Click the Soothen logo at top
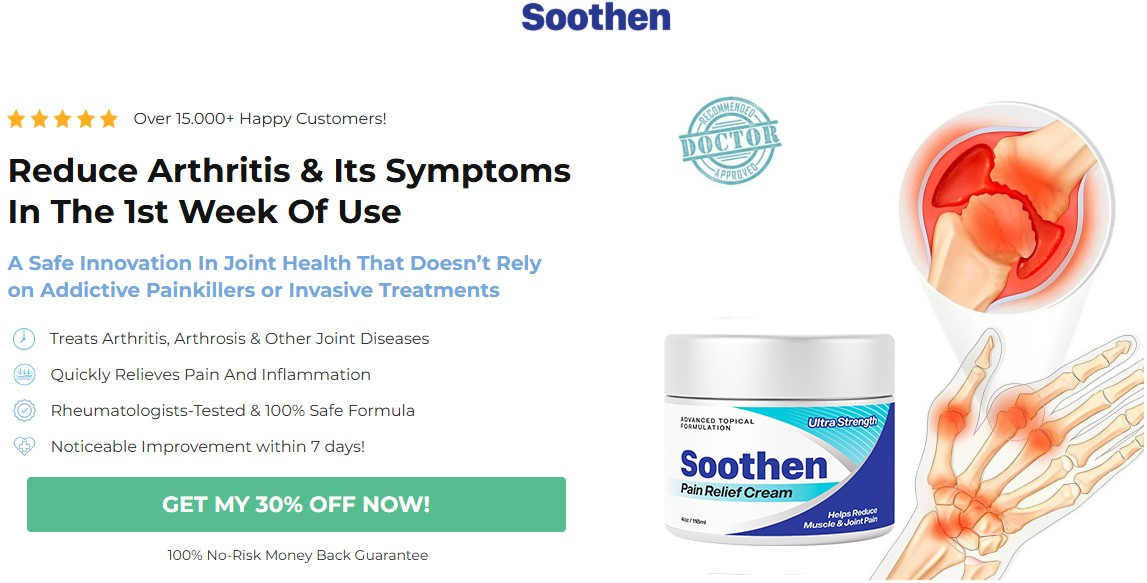Image resolution: width=1147 pixels, height=583 pixels. click(595, 18)
